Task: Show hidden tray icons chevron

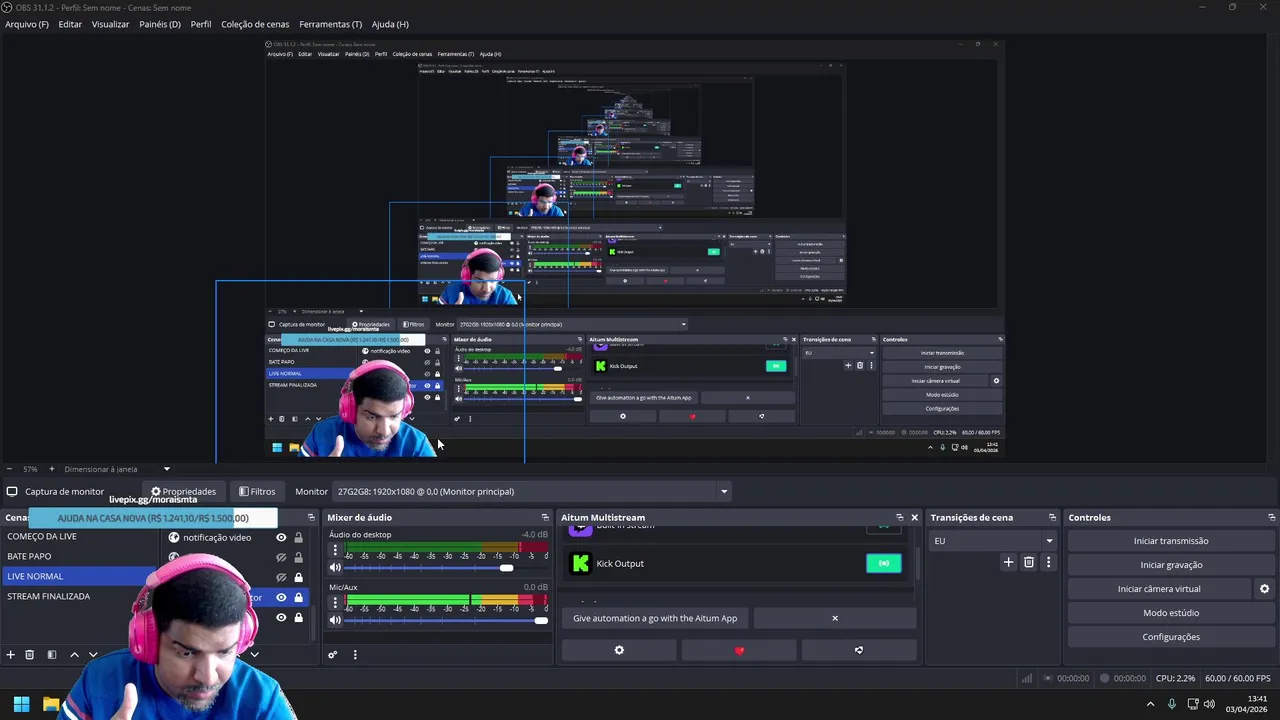Action: [x=1150, y=704]
